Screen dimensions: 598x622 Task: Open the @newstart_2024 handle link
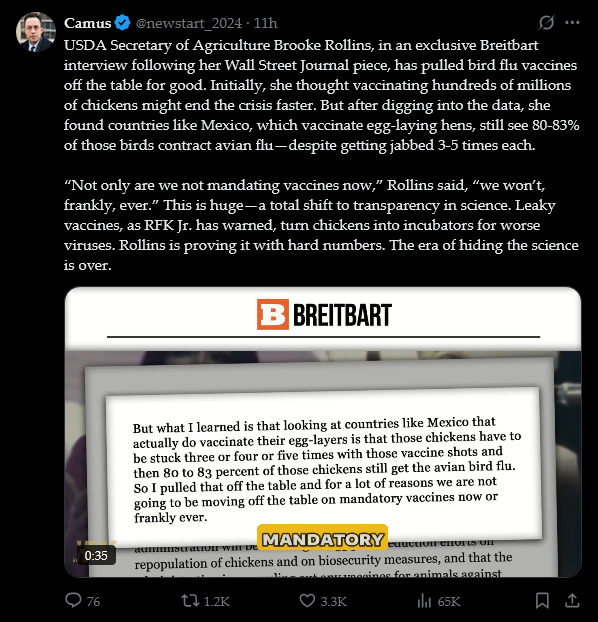click(189, 23)
